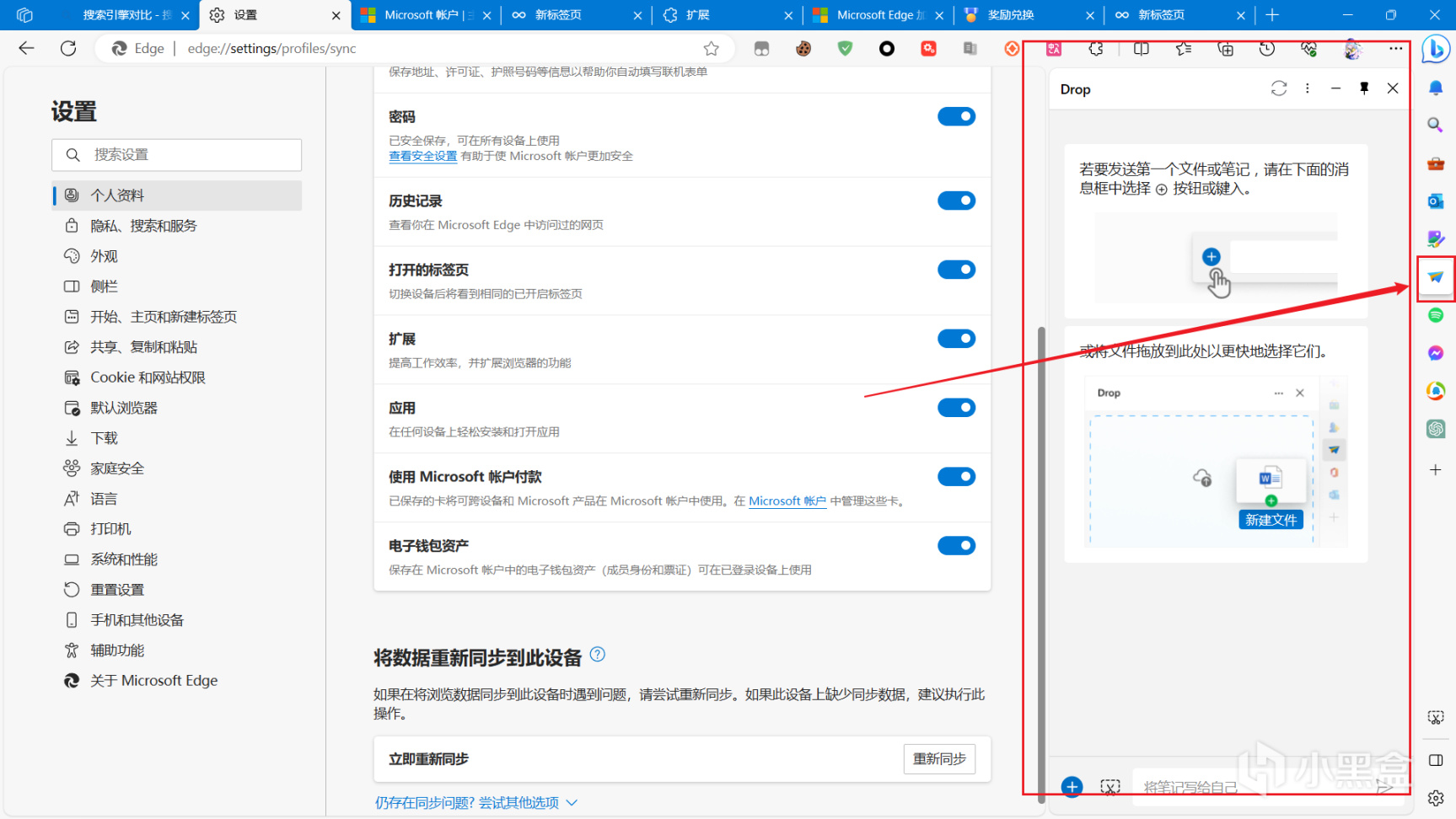Open Edge Settings and more menu
The width and height of the screenshot is (1456, 819).
point(1396,49)
